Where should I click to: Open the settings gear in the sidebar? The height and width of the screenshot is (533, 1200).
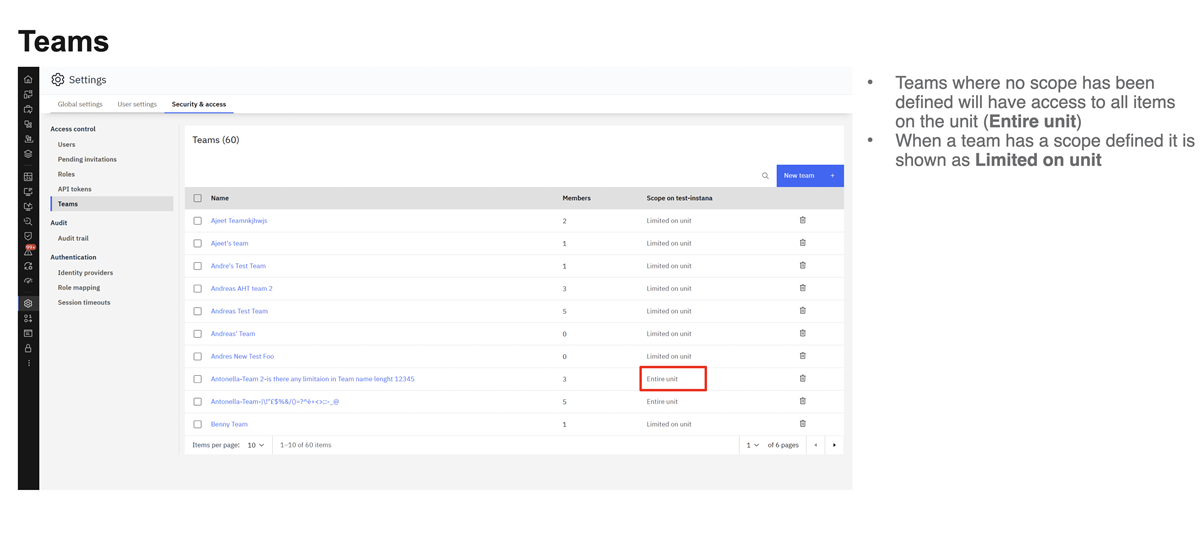click(28, 303)
